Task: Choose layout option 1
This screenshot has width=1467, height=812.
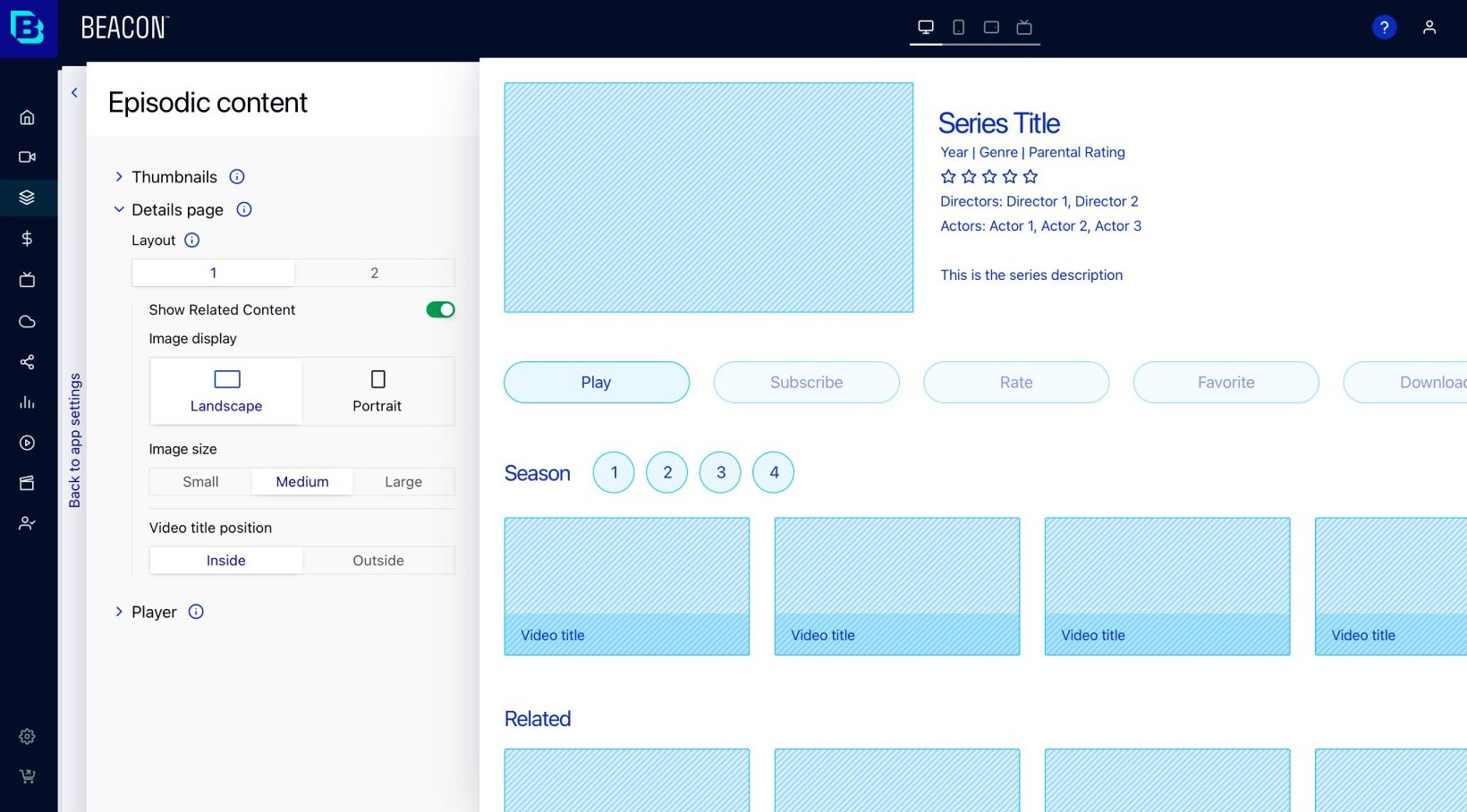Action: [213, 273]
